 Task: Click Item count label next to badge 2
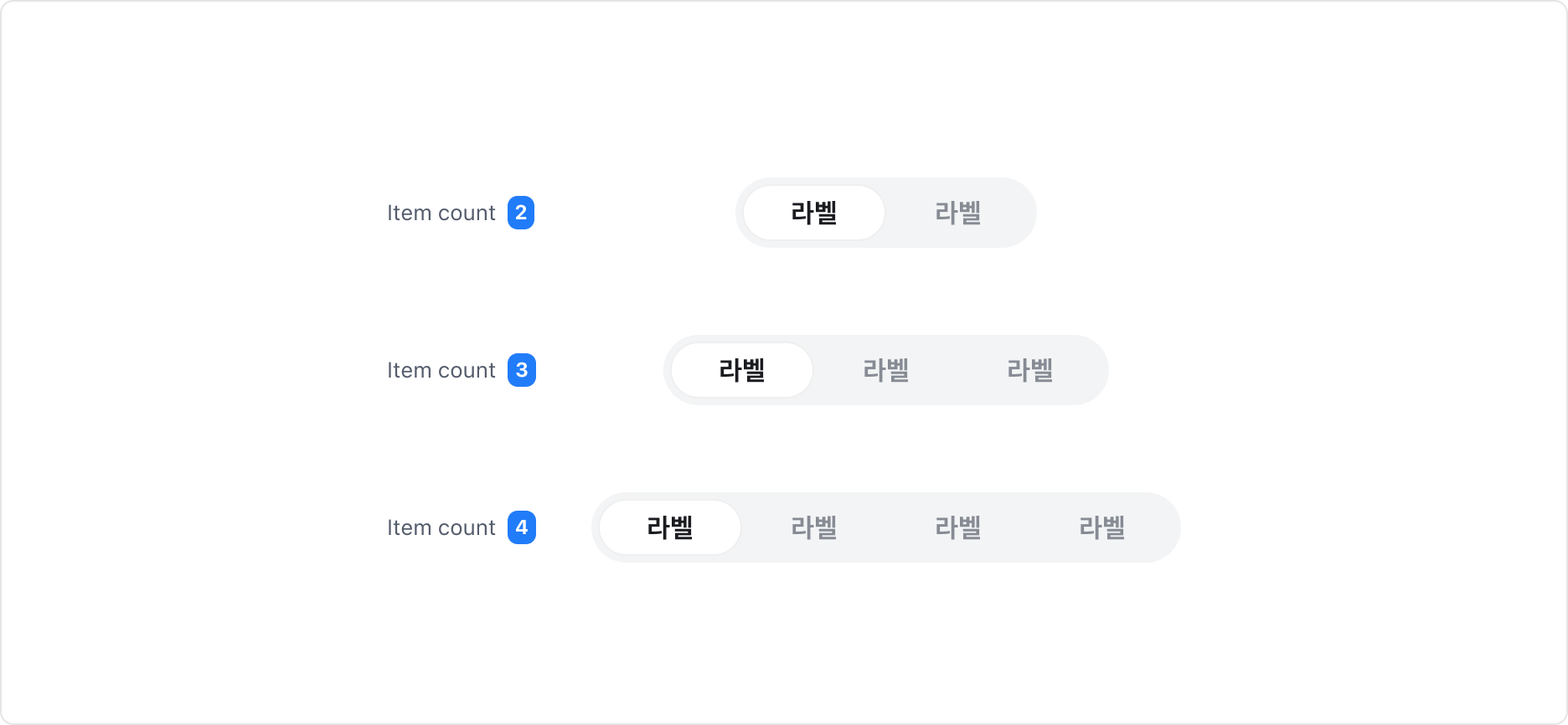441,213
